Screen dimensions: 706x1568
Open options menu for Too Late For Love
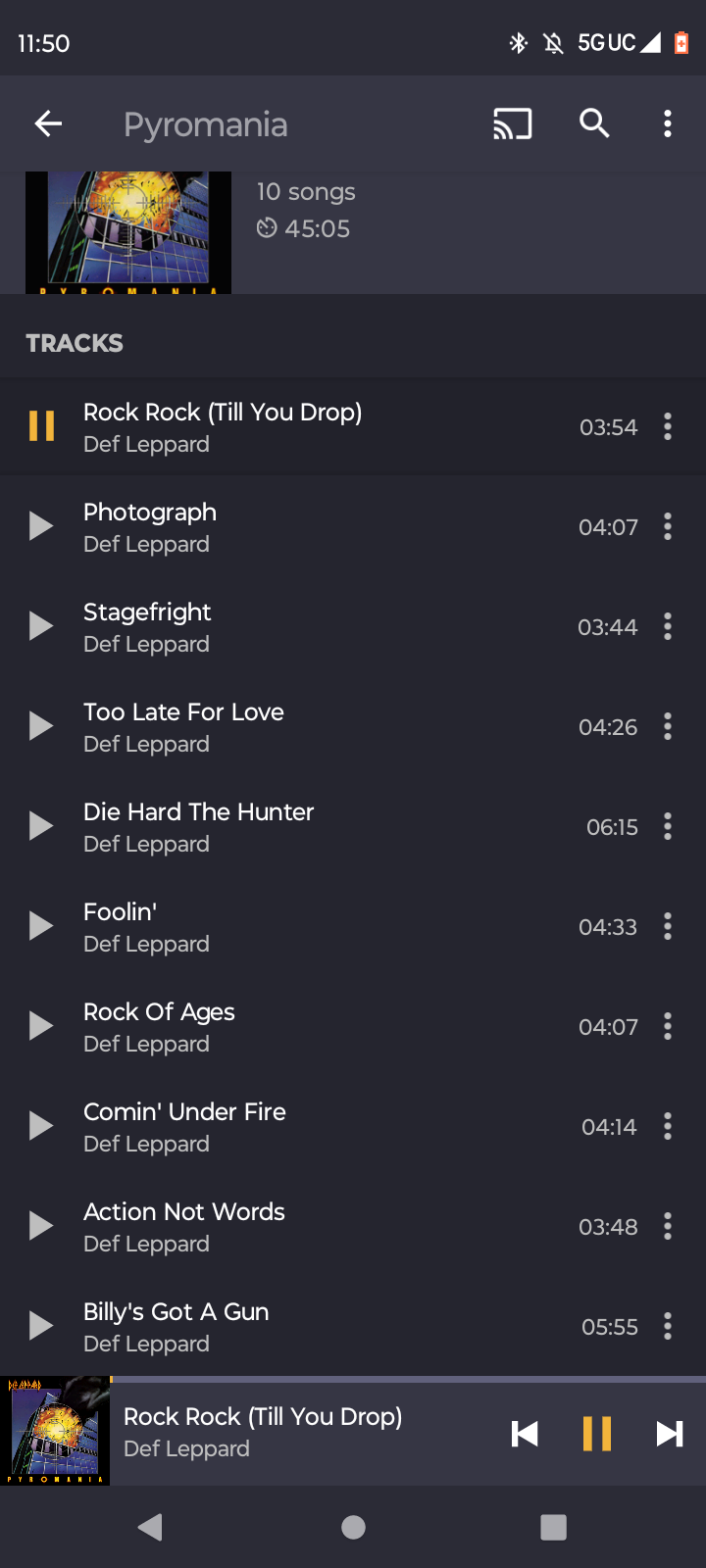point(668,726)
